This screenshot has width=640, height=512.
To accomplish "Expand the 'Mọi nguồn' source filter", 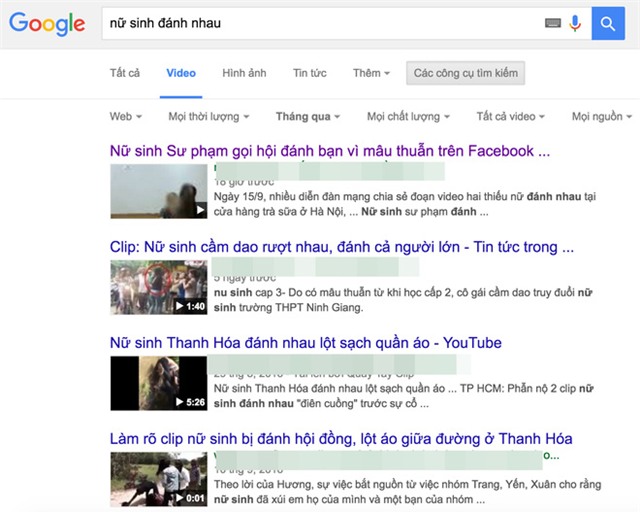I will coord(599,117).
